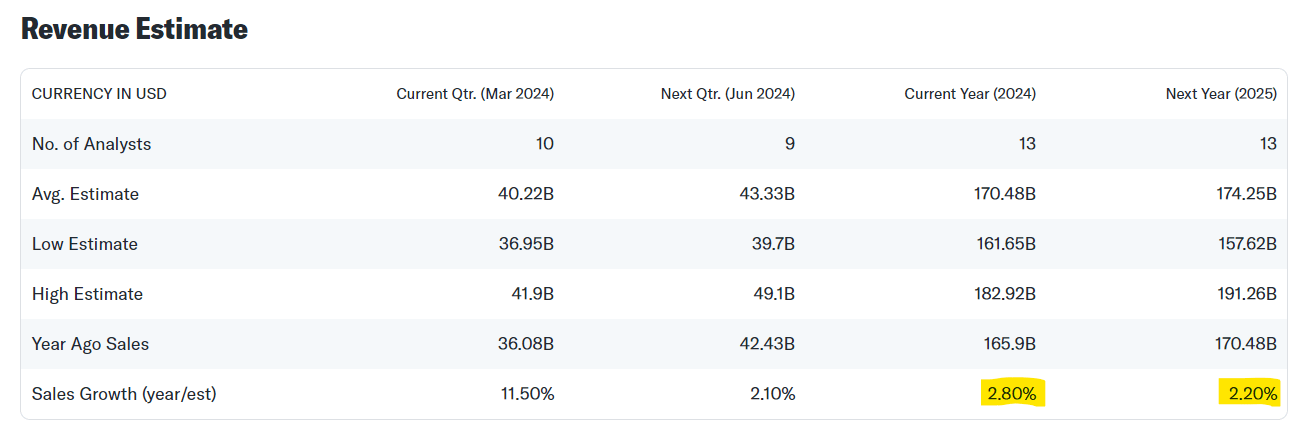This screenshot has height=425, width=1300.
Task: Click the highlighted 2.20% sales growth value
Action: pos(1252,394)
